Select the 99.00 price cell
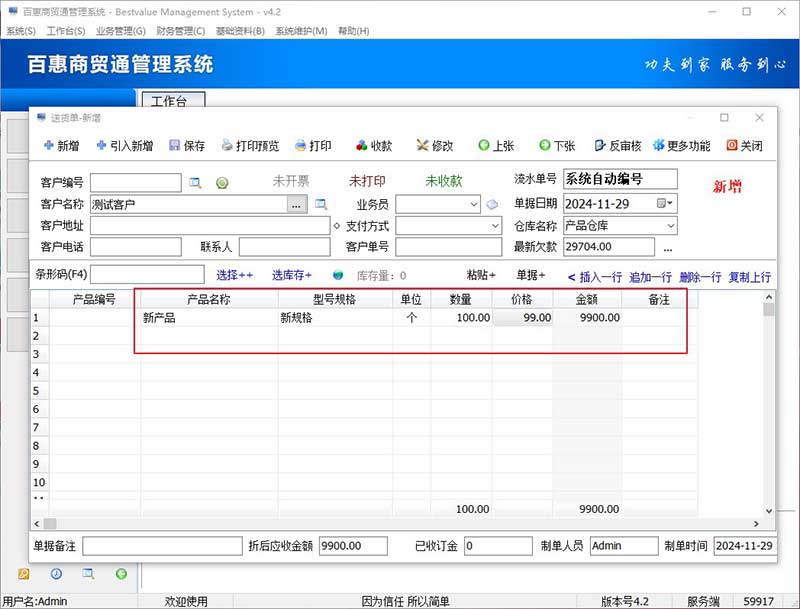800x609 pixels. click(x=522, y=318)
